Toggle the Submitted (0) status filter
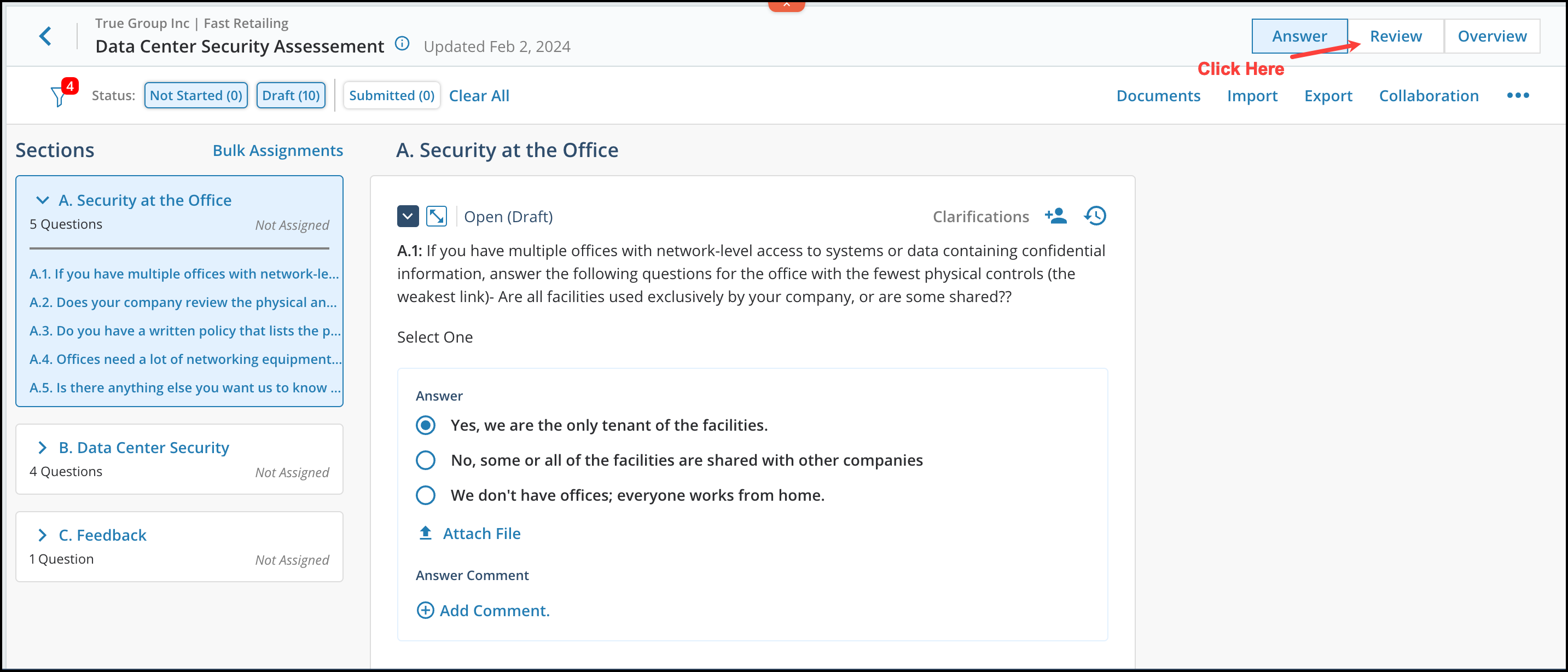1568x672 pixels. coord(391,96)
